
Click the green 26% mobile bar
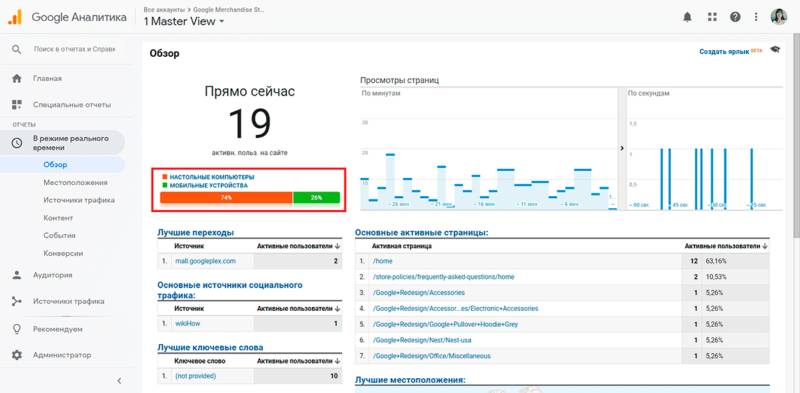(x=316, y=198)
